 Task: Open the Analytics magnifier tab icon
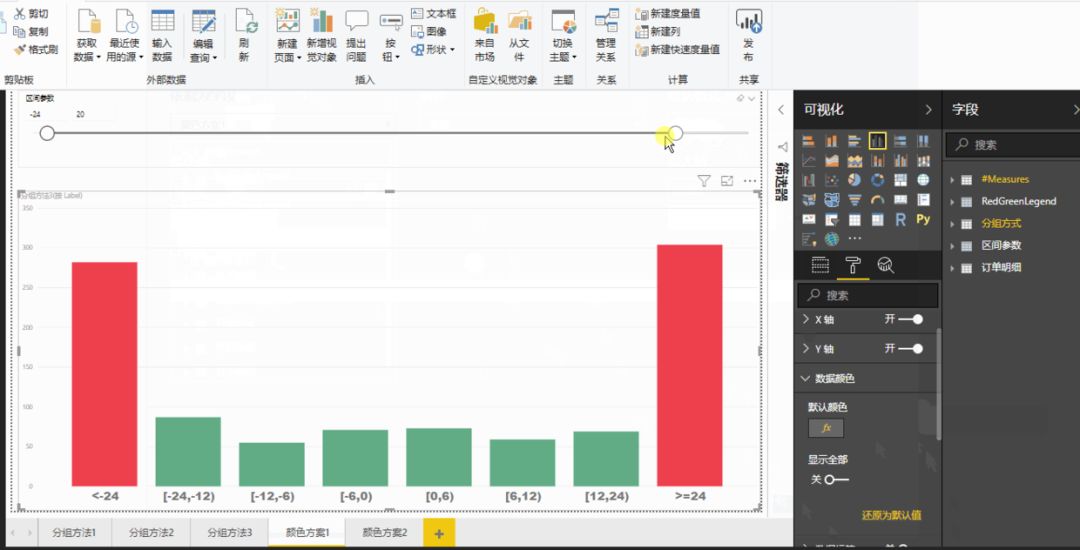pyautogui.click(x=886, y=265)
